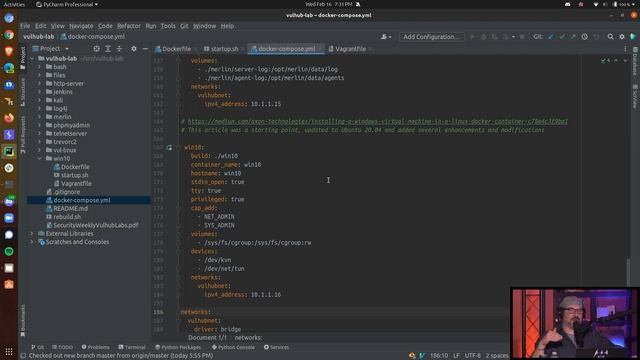This screenshot has width=640, height=360.
Task: Expand the merlin folder
Action: click(x=40, y=117)
